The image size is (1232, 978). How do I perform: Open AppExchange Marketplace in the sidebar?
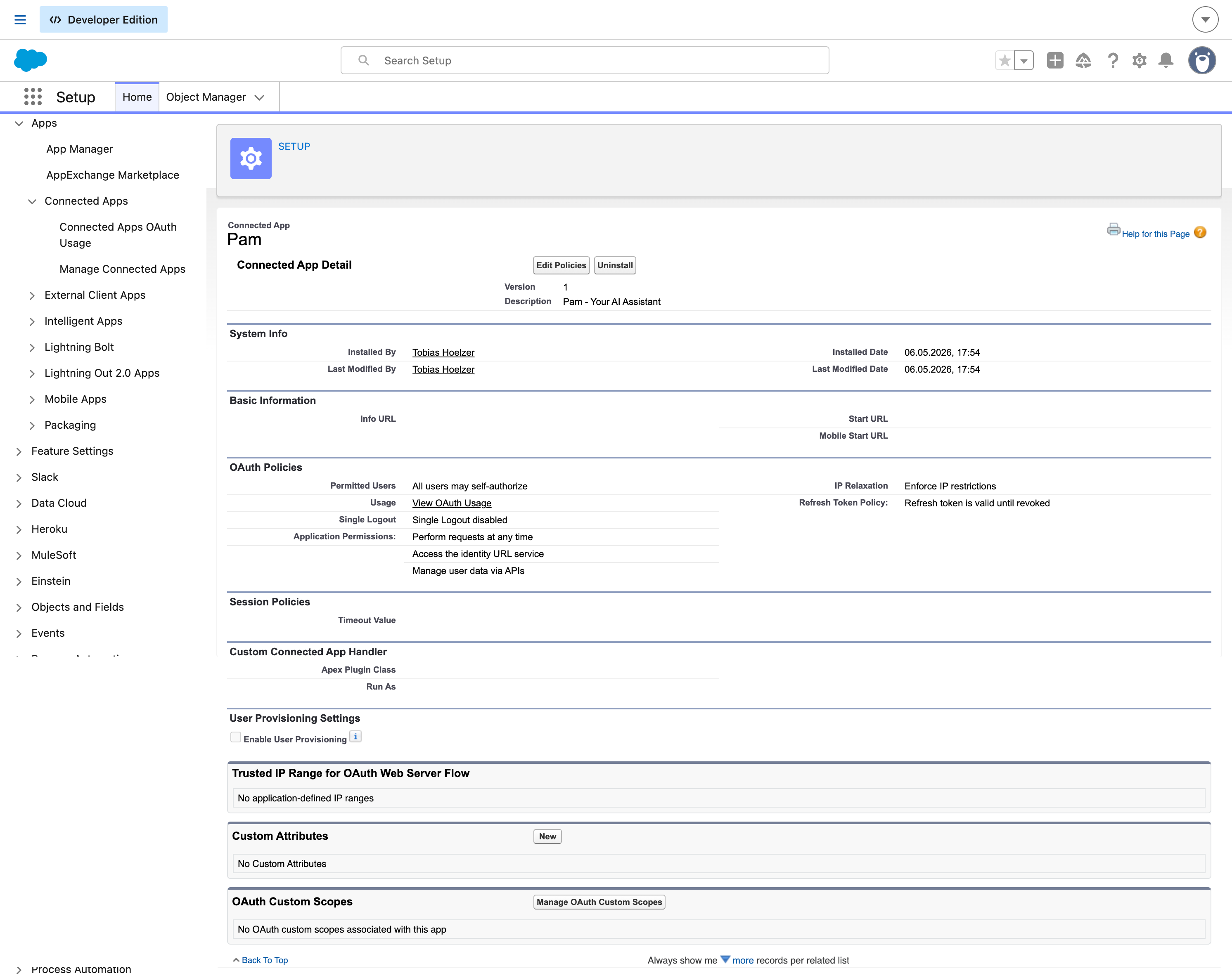113,175
